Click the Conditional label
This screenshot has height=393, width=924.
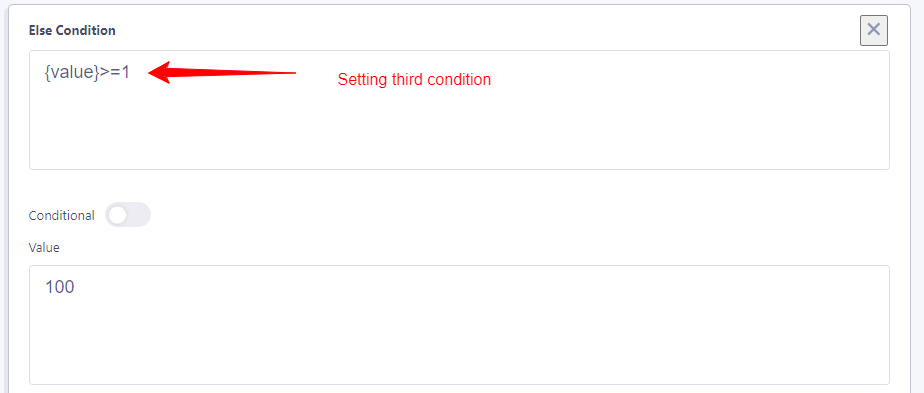point(61,216)
